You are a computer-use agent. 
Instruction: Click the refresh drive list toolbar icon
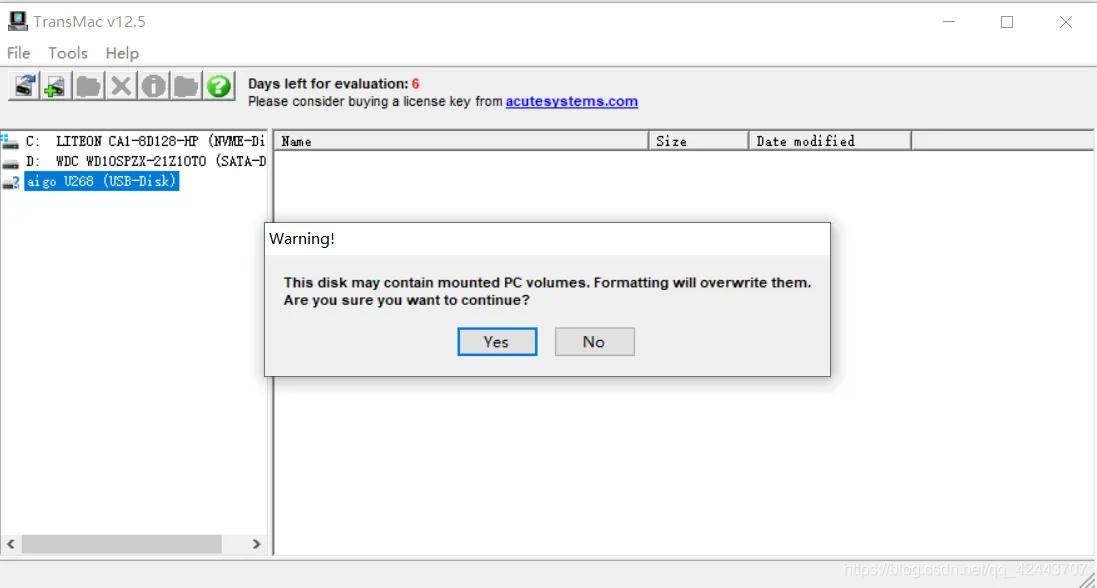(24, 86)
